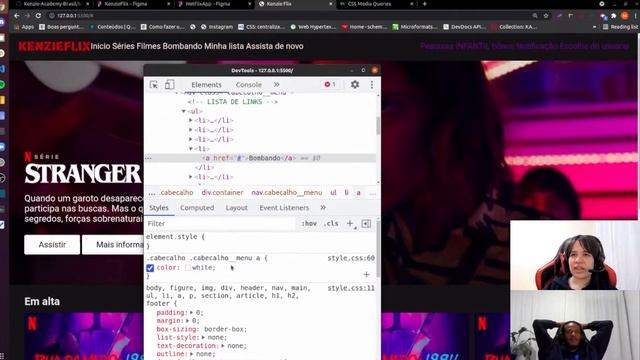Open the actions ellipsis on the selected DOM row
The height and width of the screenshot is (360, 640).
coord(149,158)
